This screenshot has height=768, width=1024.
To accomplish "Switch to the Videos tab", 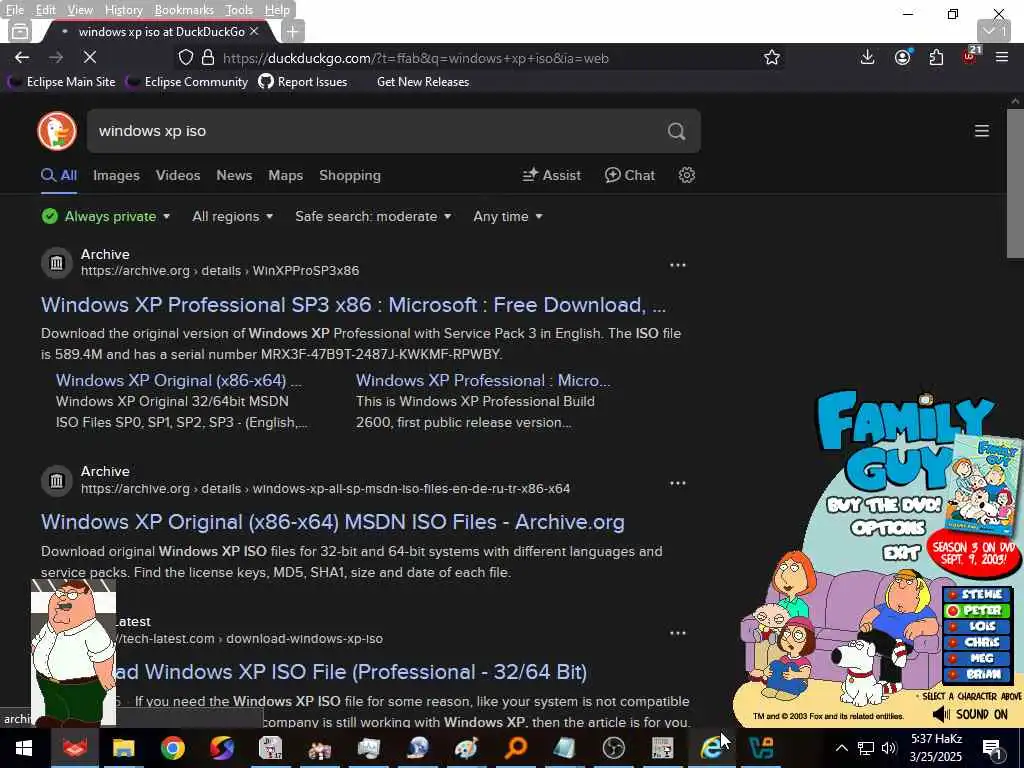I will tap(178, 175).
